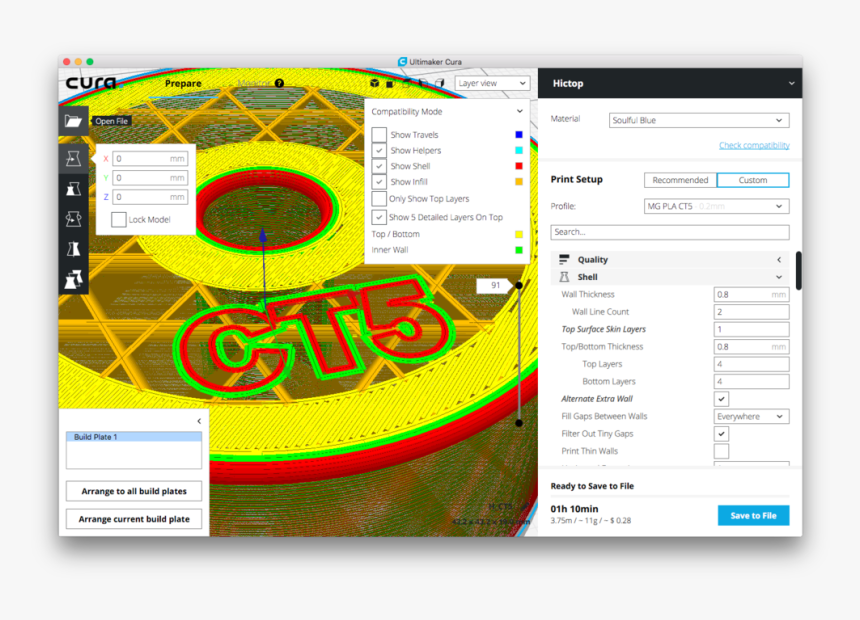Select Custom print setup mode

click(x=752, y=180)
